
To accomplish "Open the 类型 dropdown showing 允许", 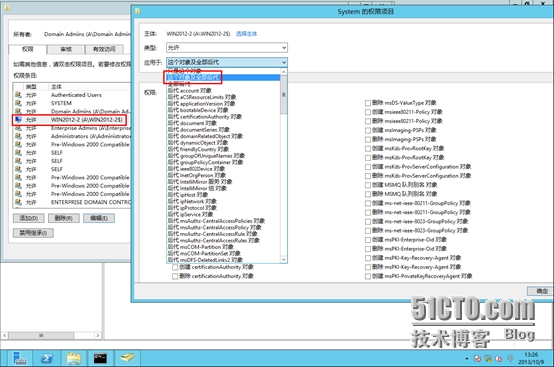I will 227,48.
